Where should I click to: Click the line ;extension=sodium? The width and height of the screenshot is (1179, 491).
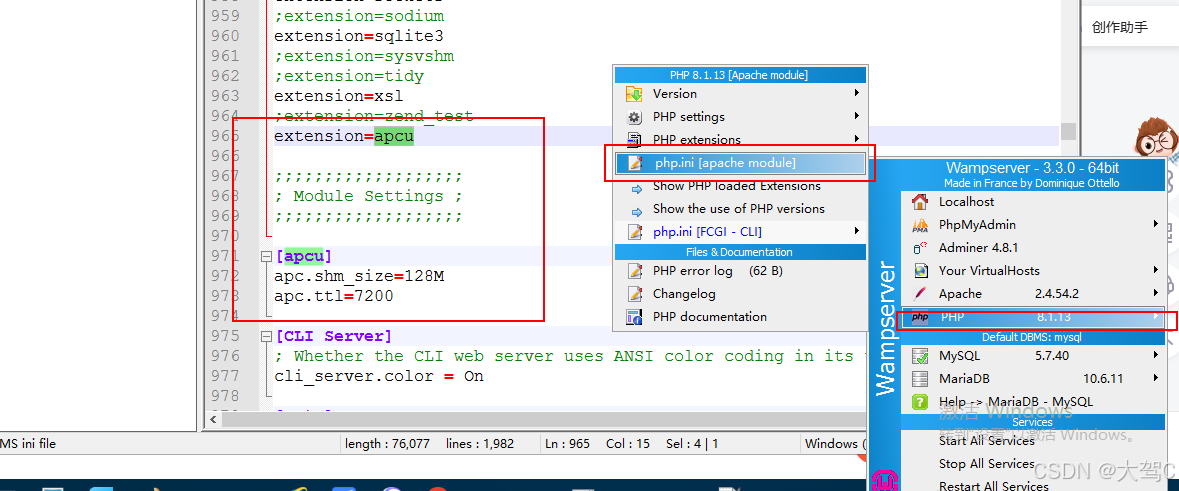tap(359, 16)
